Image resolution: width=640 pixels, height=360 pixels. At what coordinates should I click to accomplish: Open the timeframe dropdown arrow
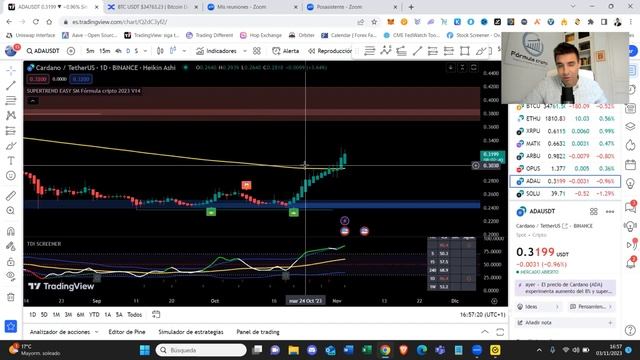click(145, 51)
